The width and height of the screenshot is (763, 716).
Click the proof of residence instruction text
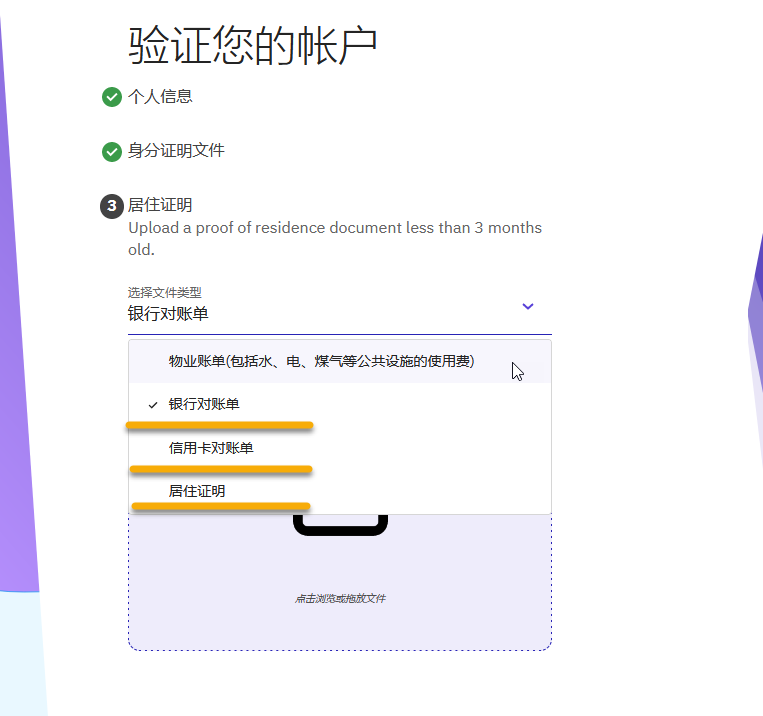pos(335,239)
